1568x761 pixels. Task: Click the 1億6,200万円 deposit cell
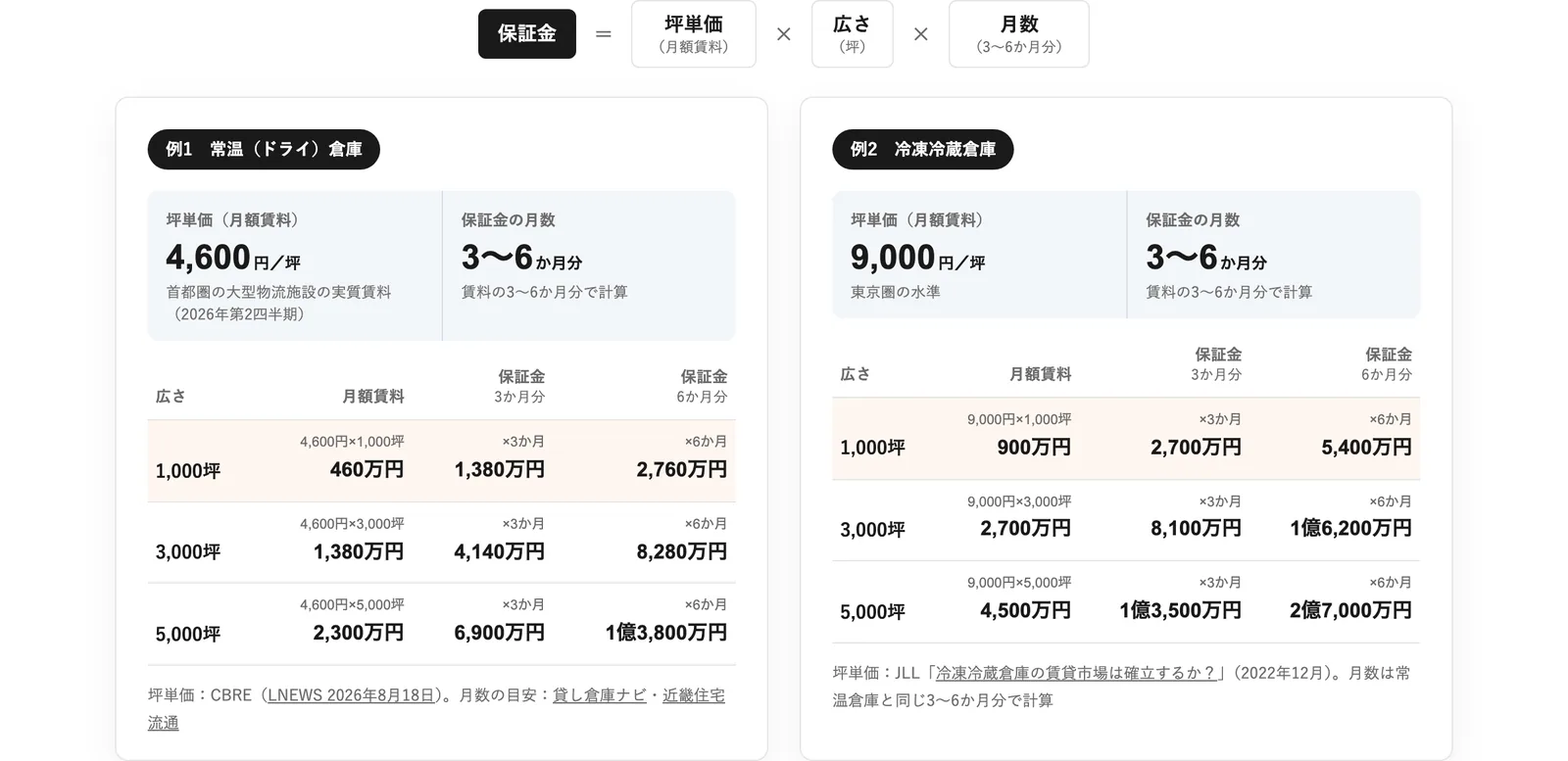1351,528
